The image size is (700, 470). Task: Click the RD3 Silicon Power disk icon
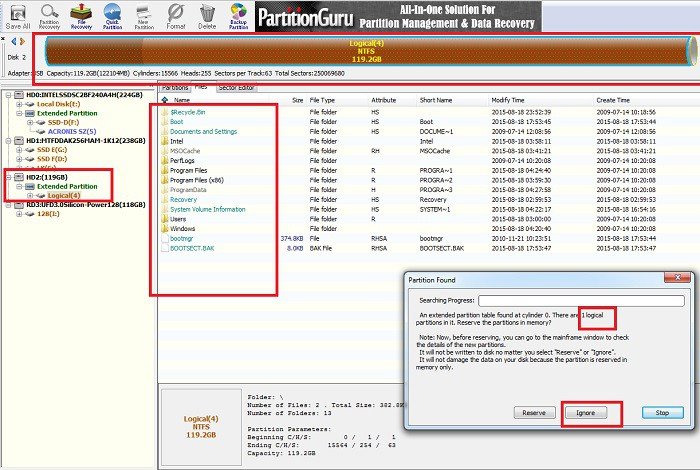19,205
